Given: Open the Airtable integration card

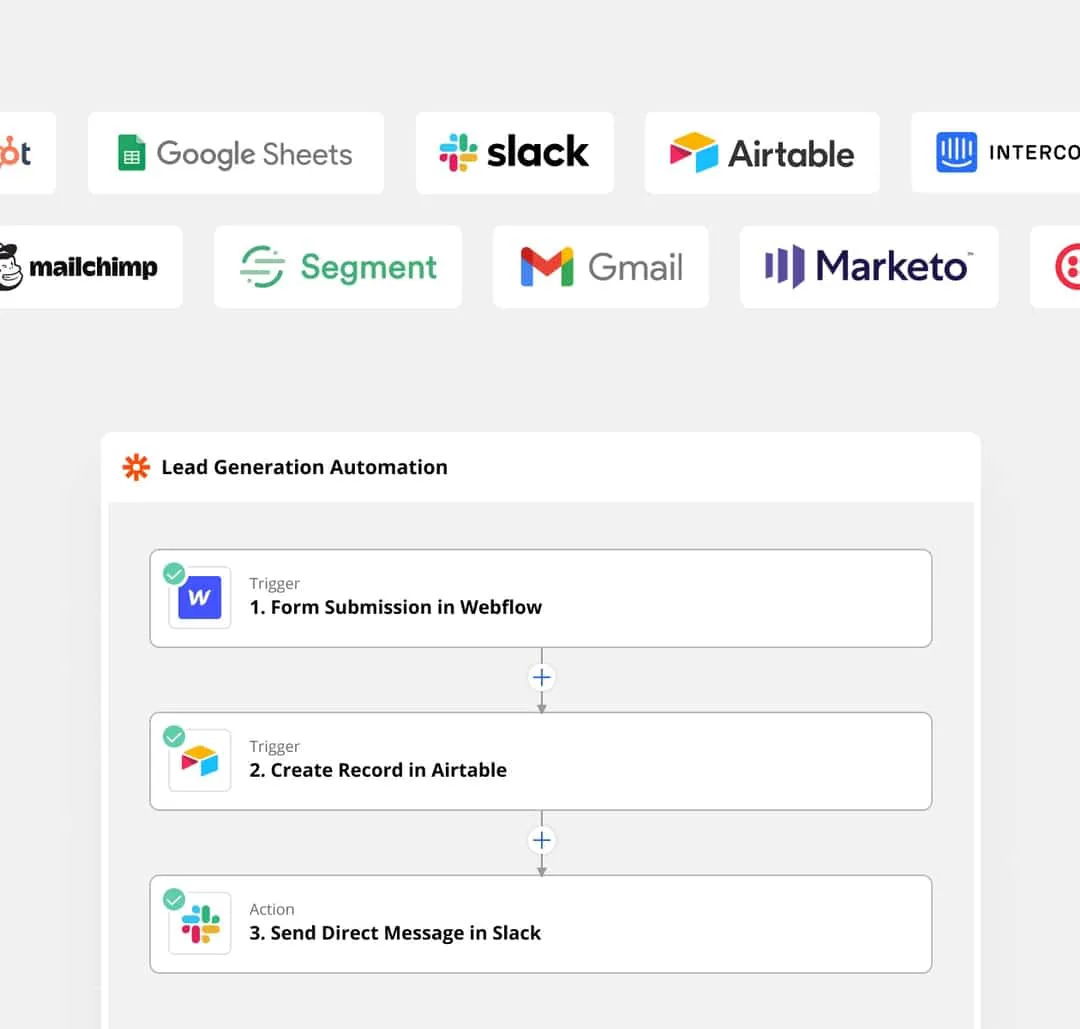Looking at the screenshot, I should click(762, 153).
